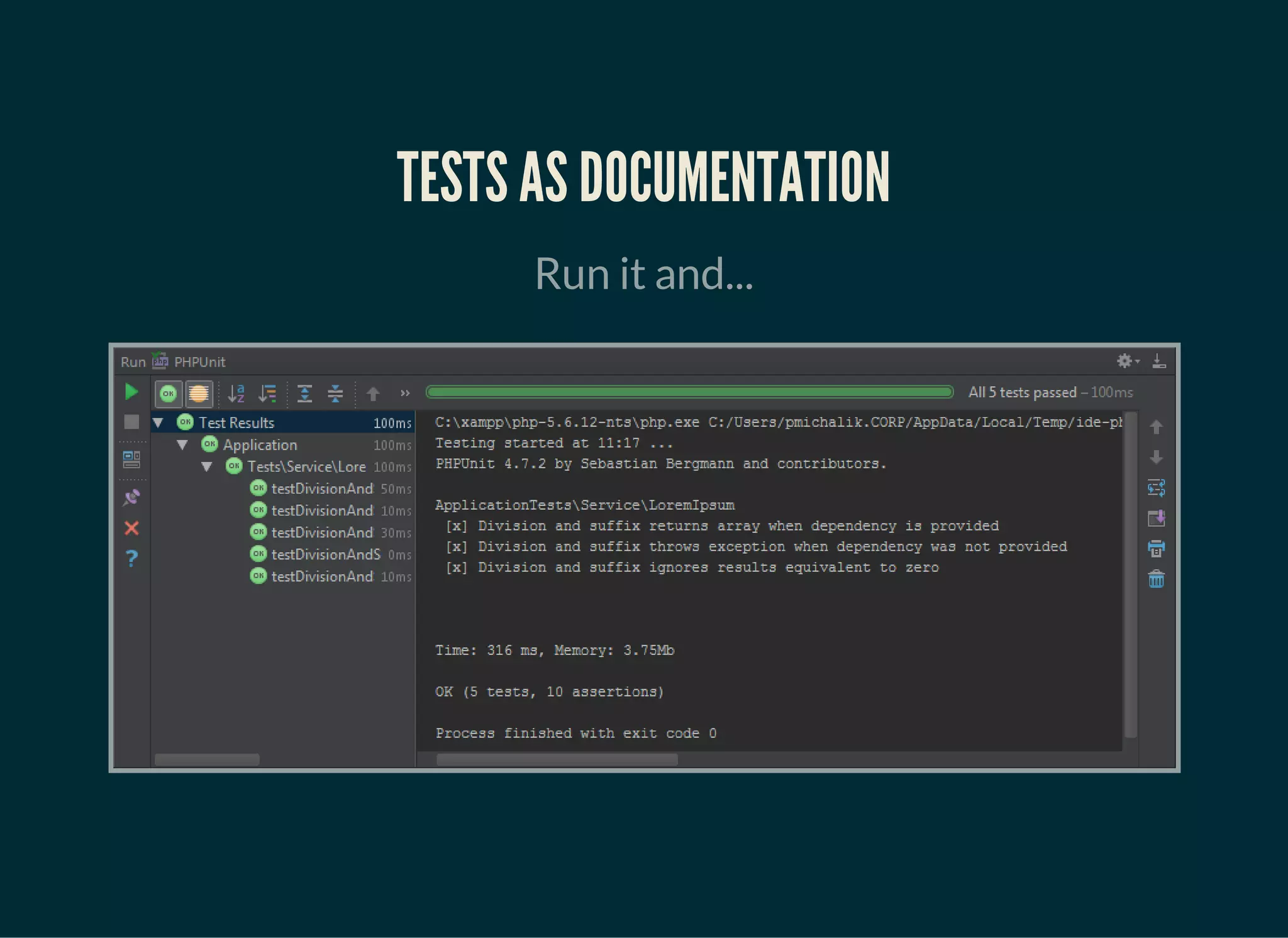The width and height of the screenshot is (1288, 938).
Task: Collapse the Tests\Service\Lore node
Action: 207,466
